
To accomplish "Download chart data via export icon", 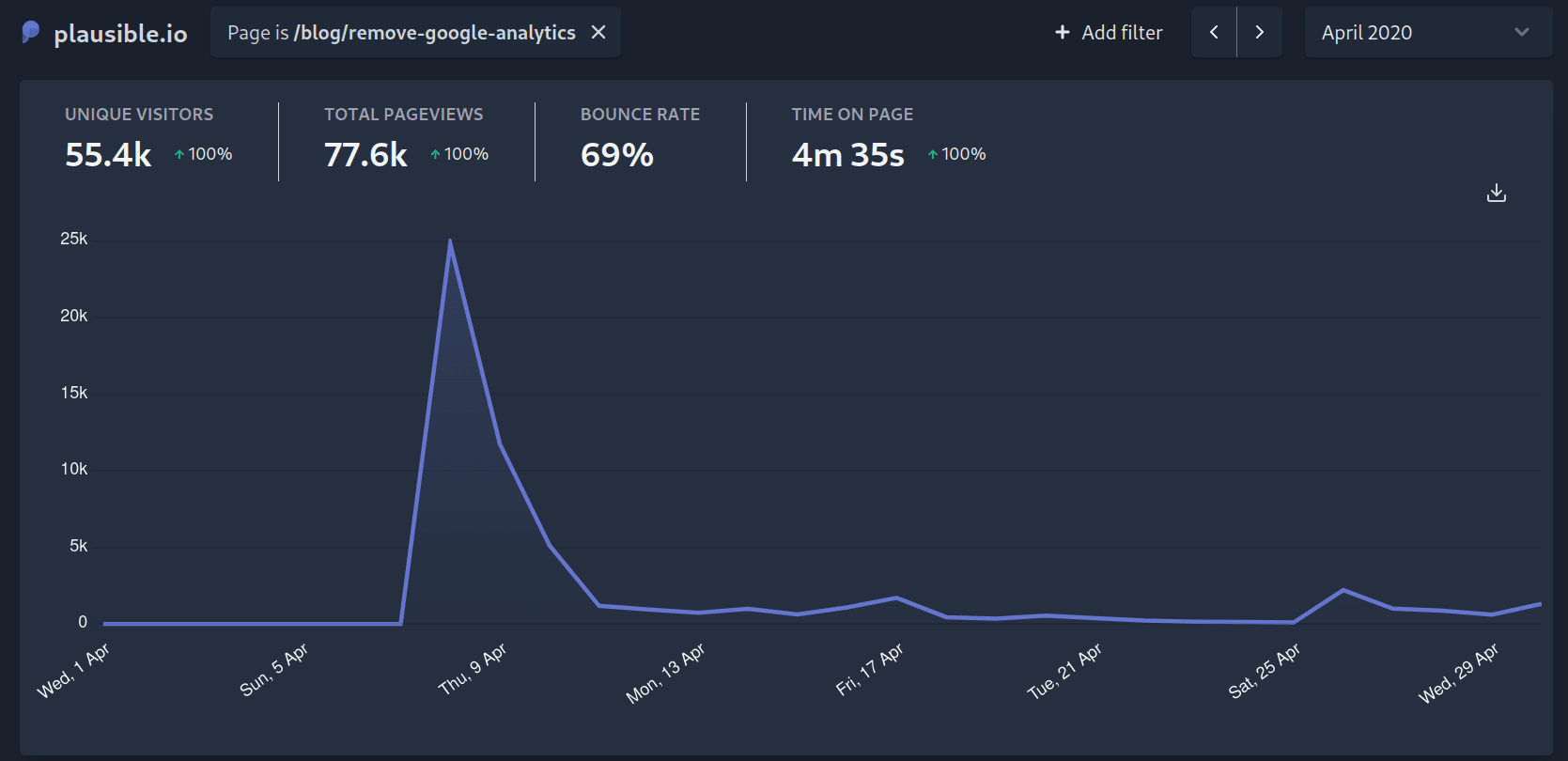I will 1497,193.
